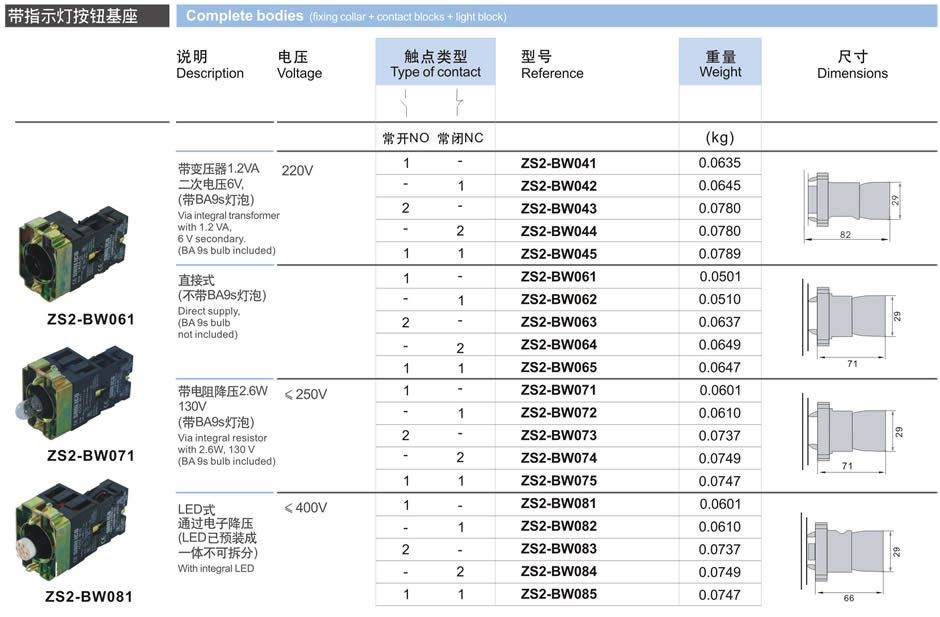
Task: Select dimension drawing beside the ZS2-BW063 row
Action: (850, 322)
